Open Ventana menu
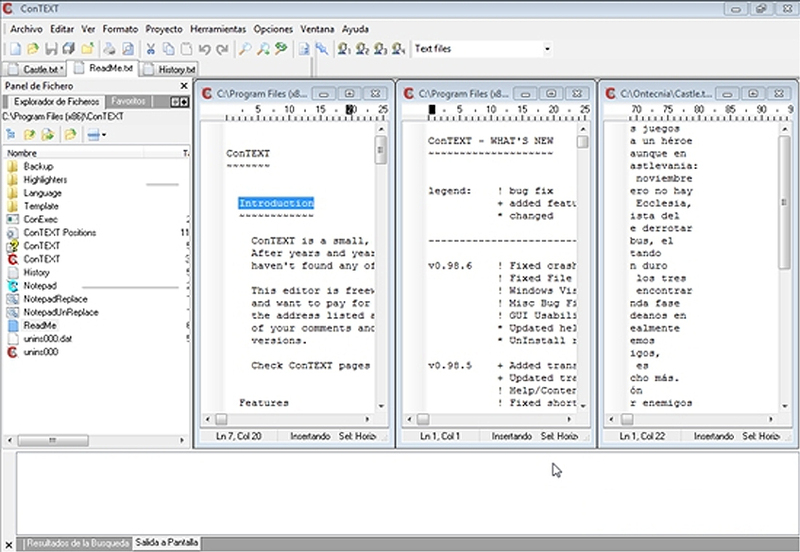This screenshot has height=552, width=800. (x=317, y=29)
